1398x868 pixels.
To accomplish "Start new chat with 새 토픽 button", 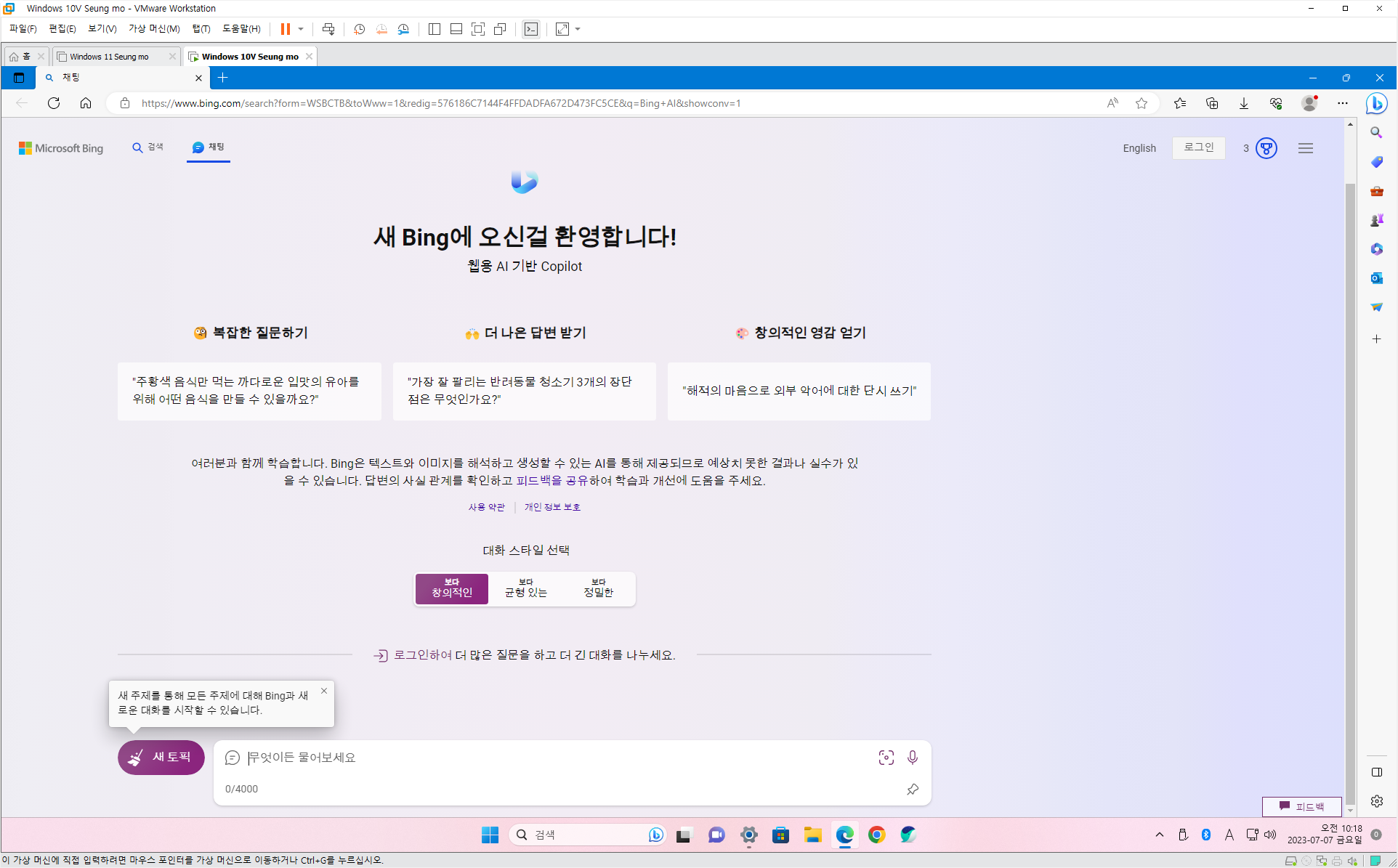I will 161,758.
